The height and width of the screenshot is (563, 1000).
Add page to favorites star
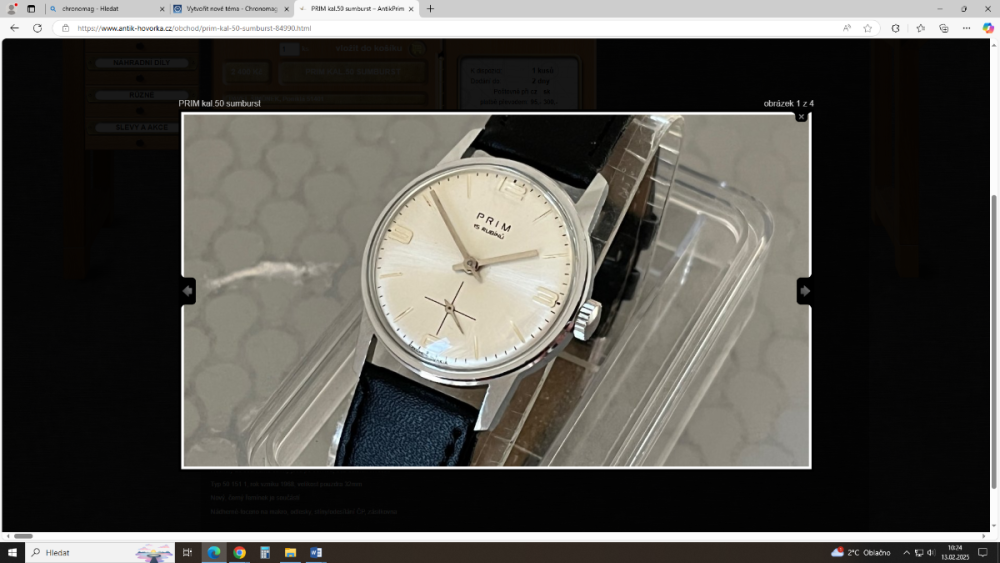point(867,28)
